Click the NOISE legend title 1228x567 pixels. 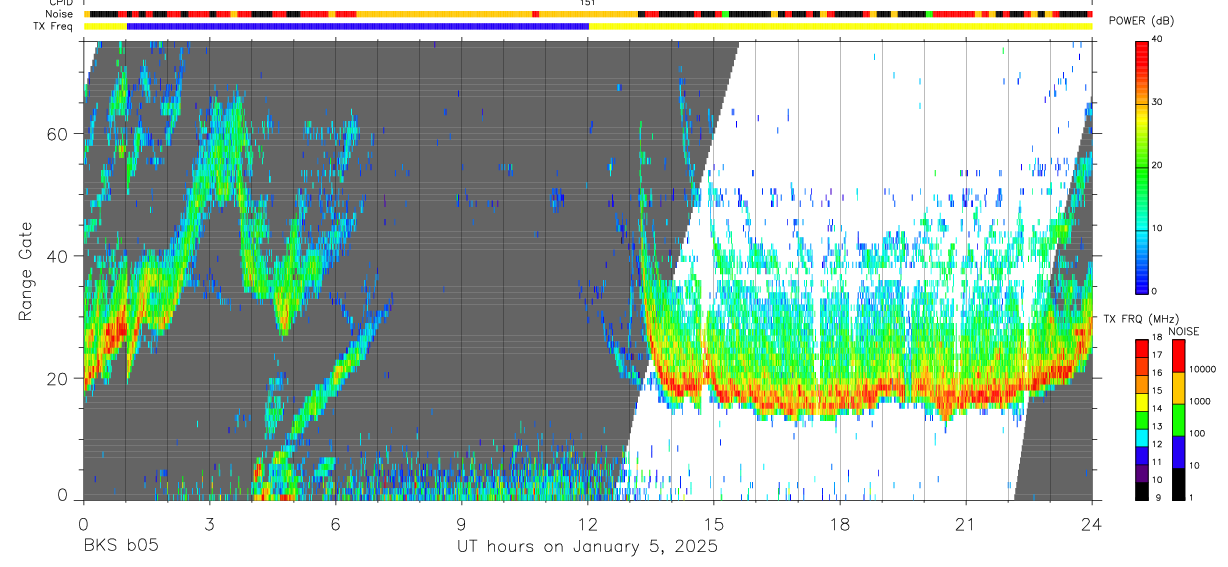coord(1184,331)
